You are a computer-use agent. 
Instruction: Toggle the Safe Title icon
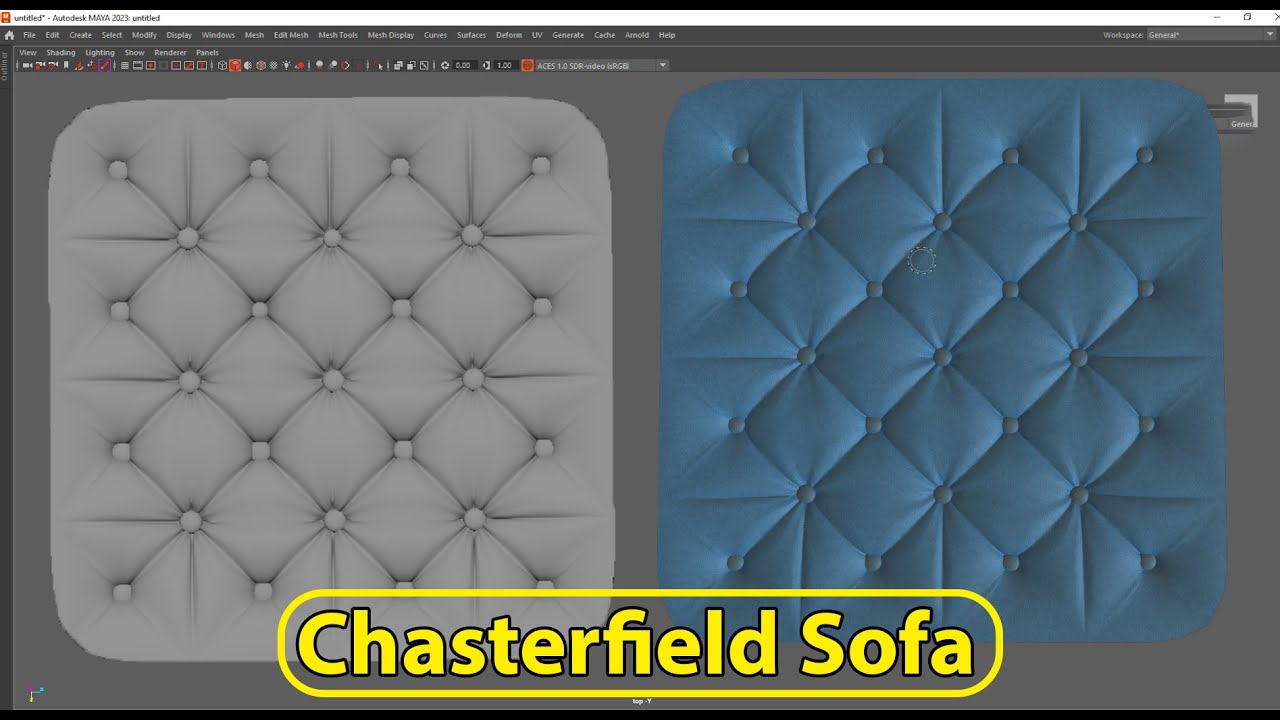coord(202,65)
